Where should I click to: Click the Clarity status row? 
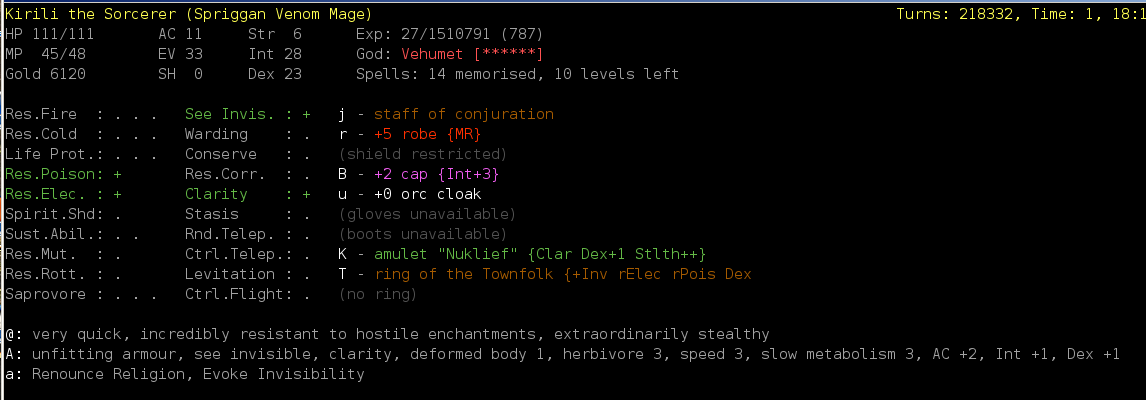(247, 194)
